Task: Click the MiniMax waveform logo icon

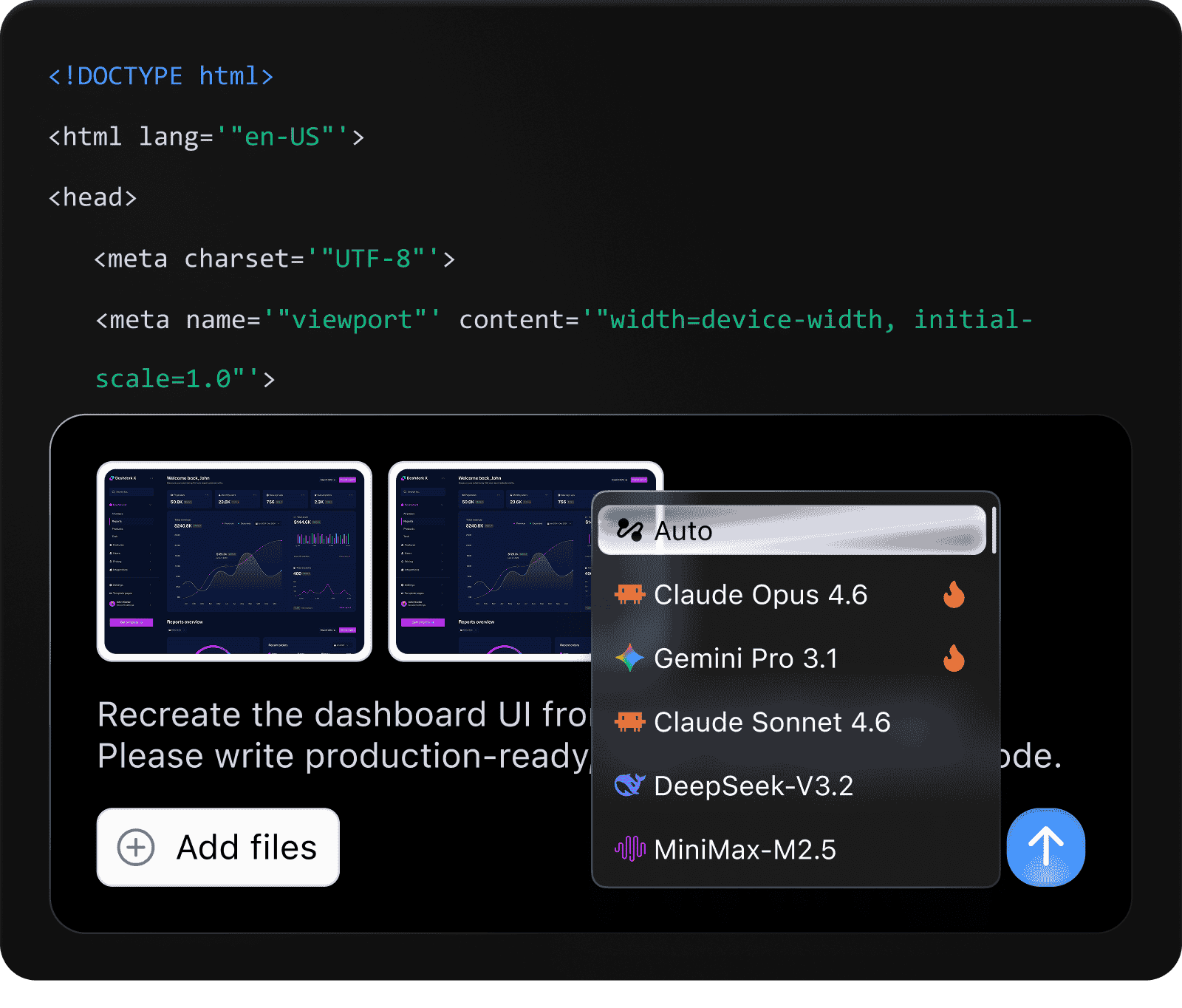Action: coord(630,848)
